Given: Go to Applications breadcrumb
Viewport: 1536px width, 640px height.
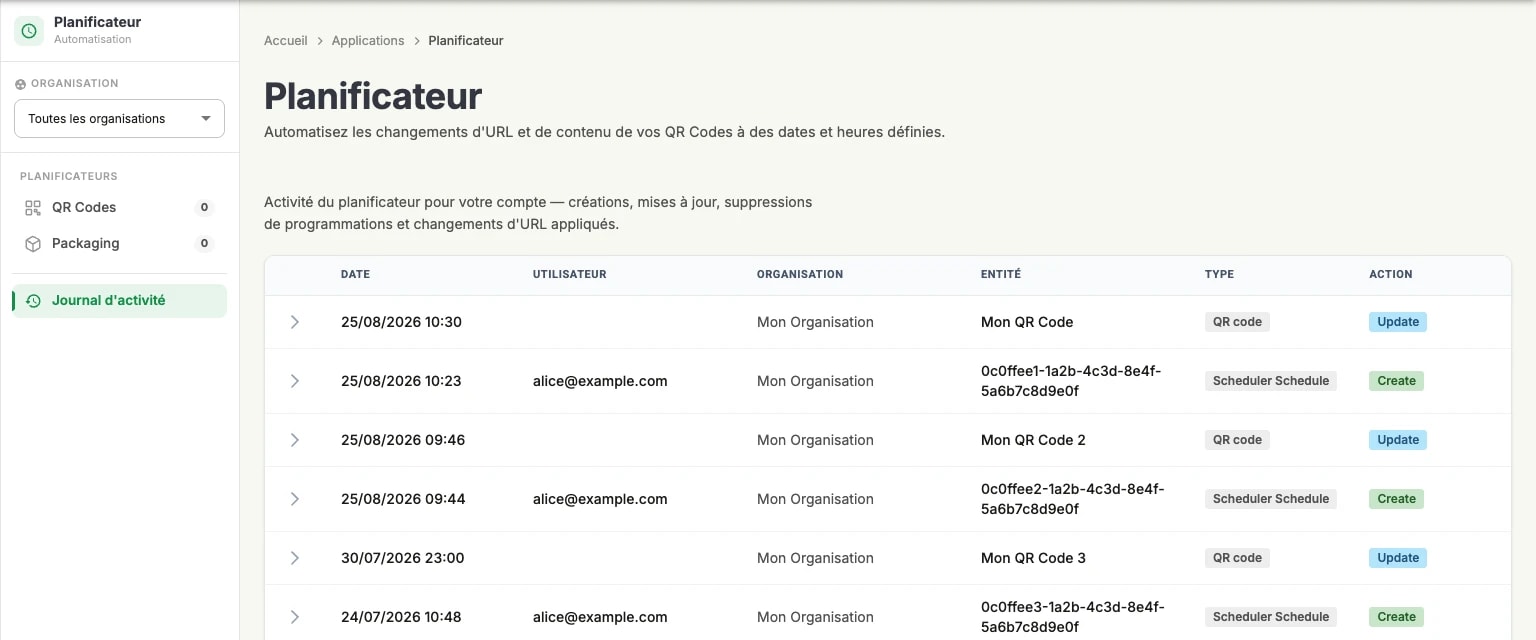Looking at the screenshot, I should pos(368,41).
